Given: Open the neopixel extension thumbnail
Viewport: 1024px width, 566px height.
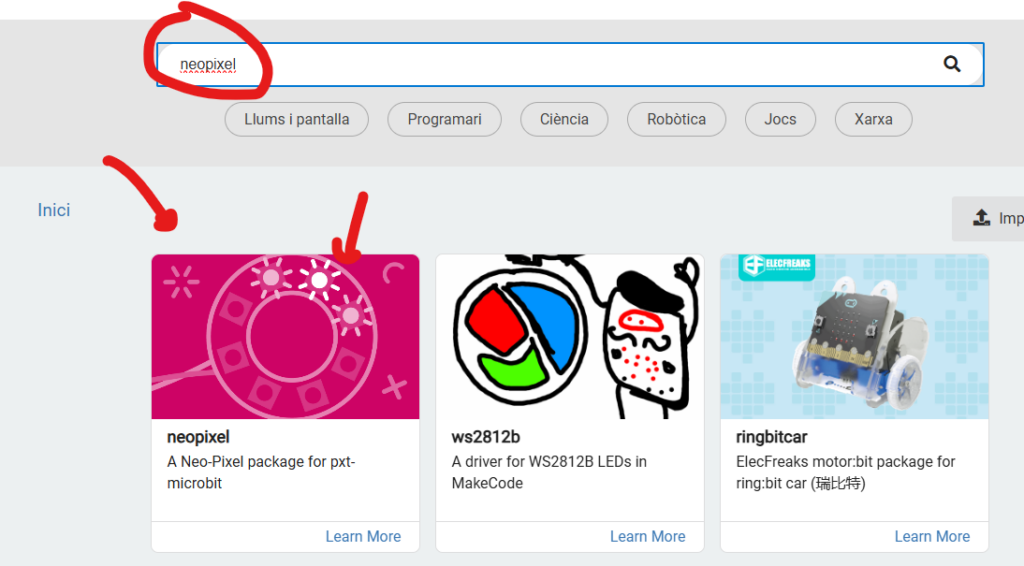Looking at the screenshot, I should [x=285, y=336].
